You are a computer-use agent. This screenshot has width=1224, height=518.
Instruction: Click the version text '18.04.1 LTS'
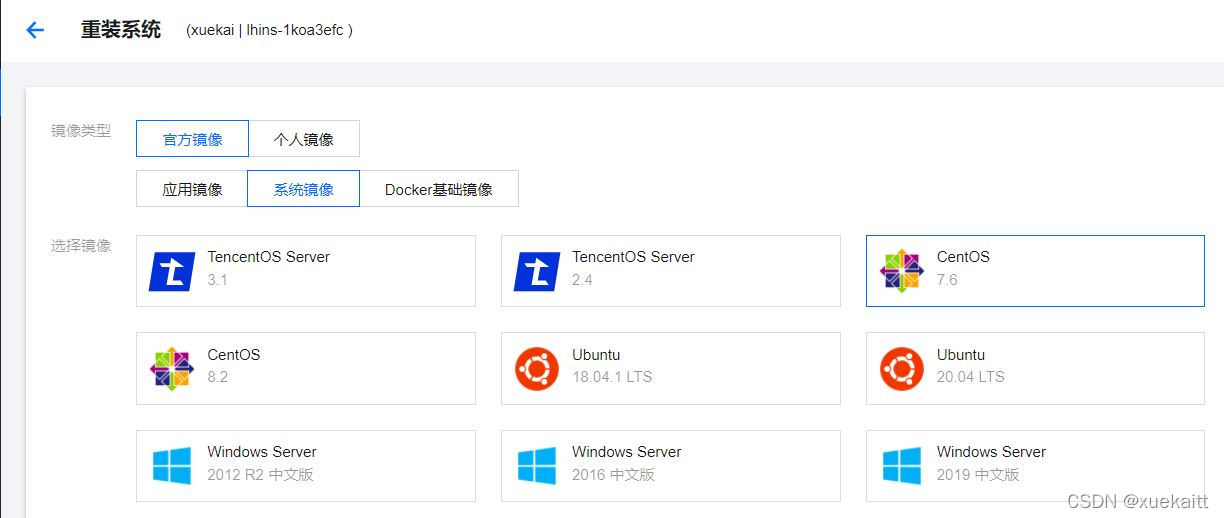click(612, 377)
